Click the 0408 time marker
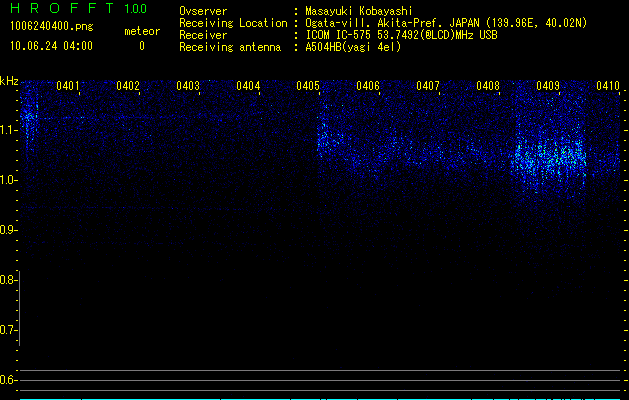The width and height of the screenshot is (629, 400). coord(488,86)
